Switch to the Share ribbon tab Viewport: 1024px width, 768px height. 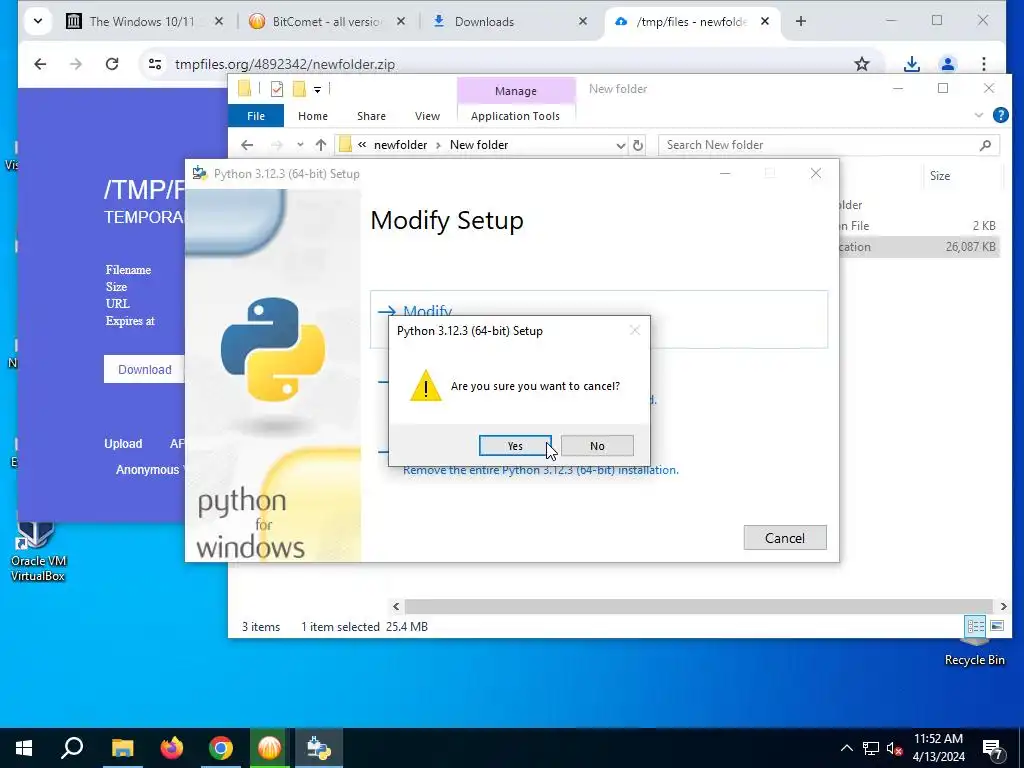371,116
